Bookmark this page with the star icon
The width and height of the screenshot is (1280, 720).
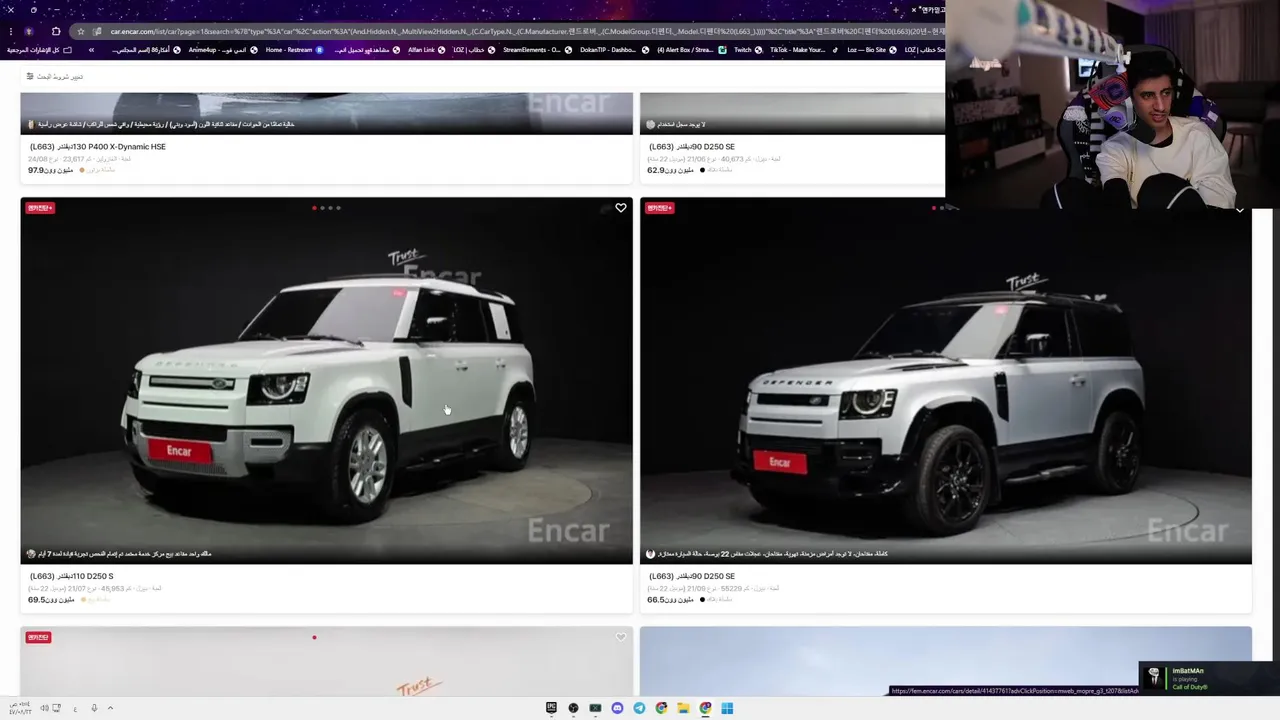81,31
